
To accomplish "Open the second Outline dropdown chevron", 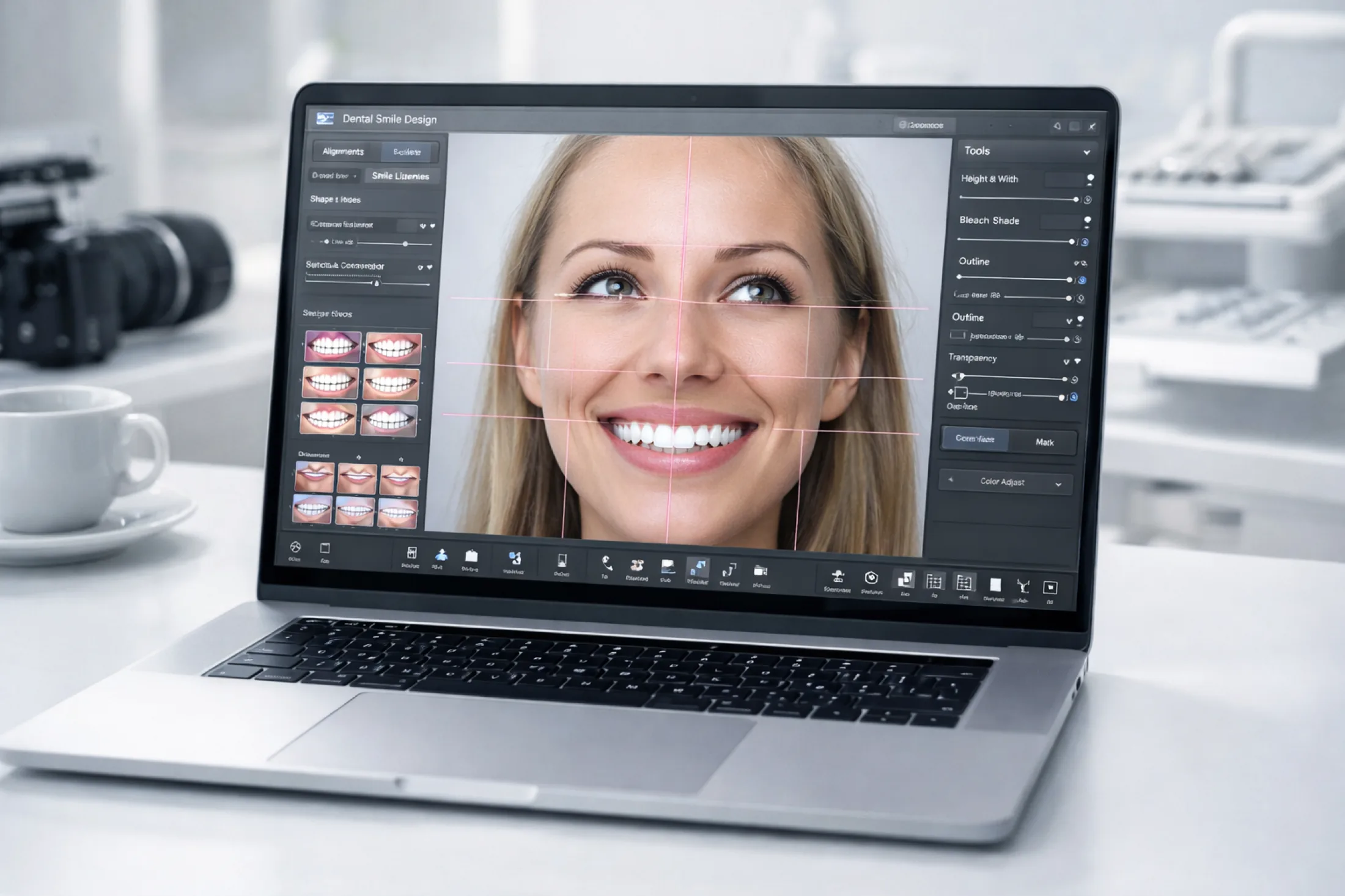I will point(1069,321).
